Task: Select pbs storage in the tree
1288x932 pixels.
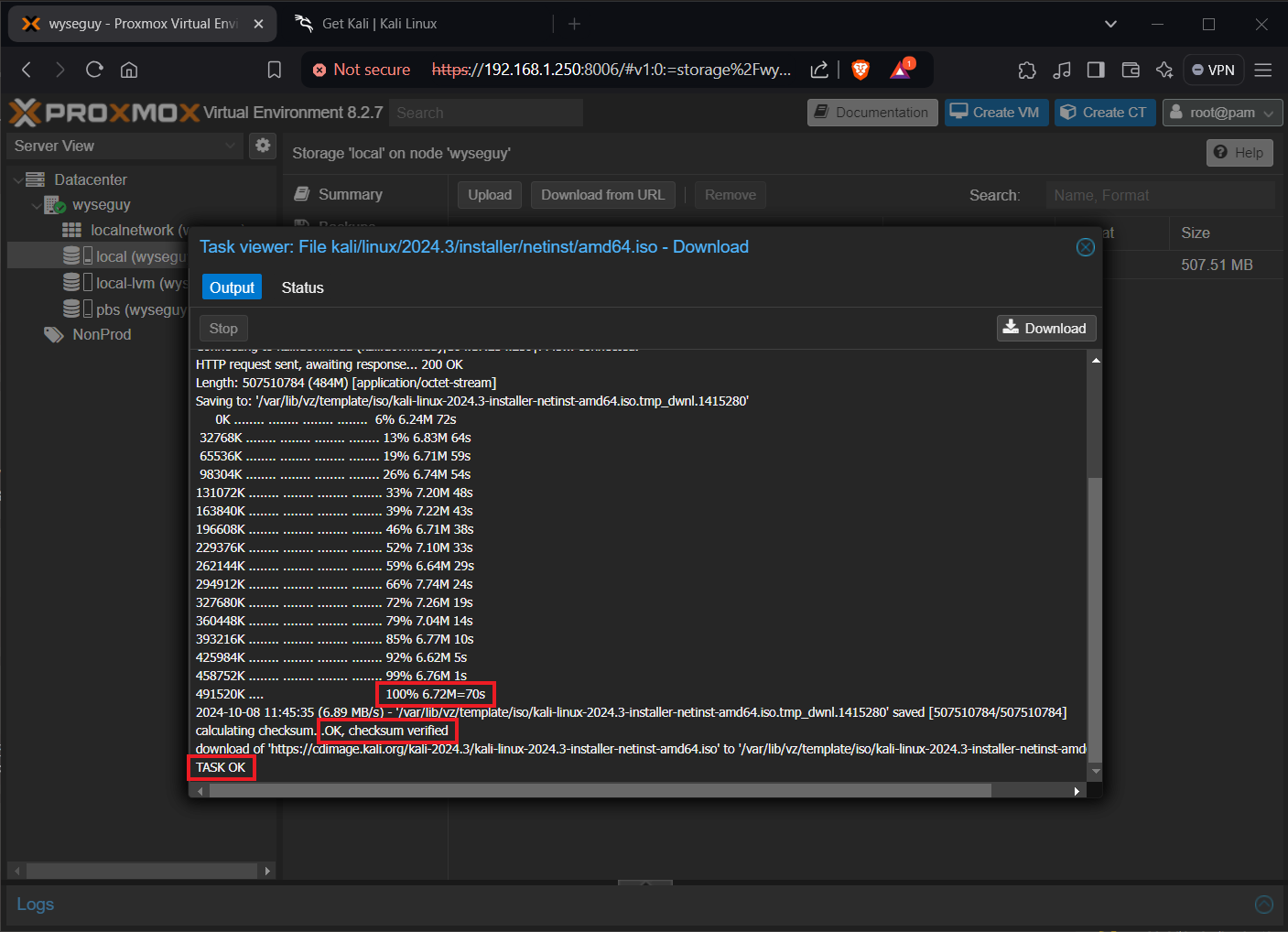Action: pyautogui.click(x=141, y=310)
